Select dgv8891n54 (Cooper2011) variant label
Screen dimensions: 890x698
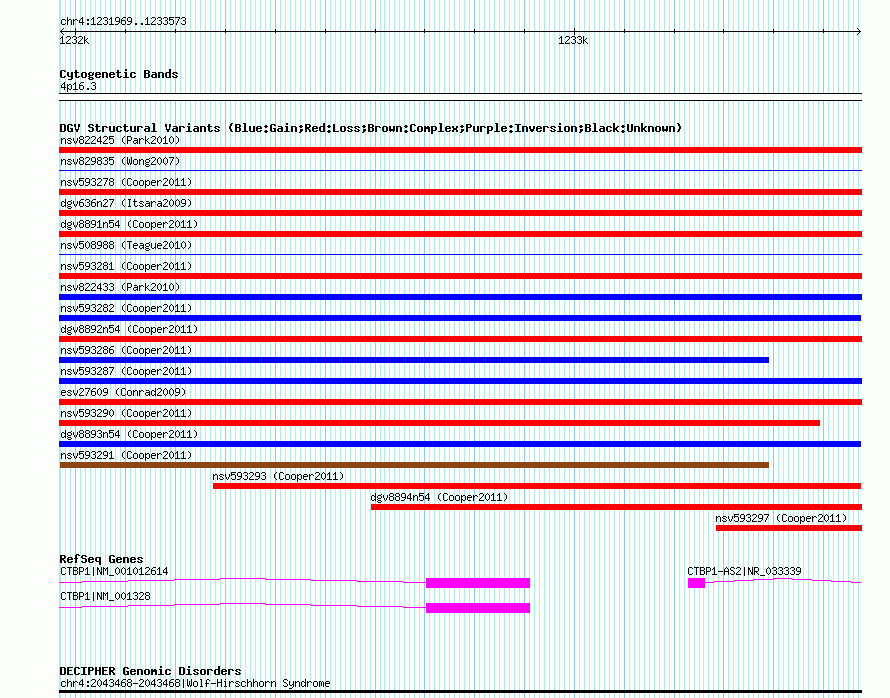tap(129, 224)
